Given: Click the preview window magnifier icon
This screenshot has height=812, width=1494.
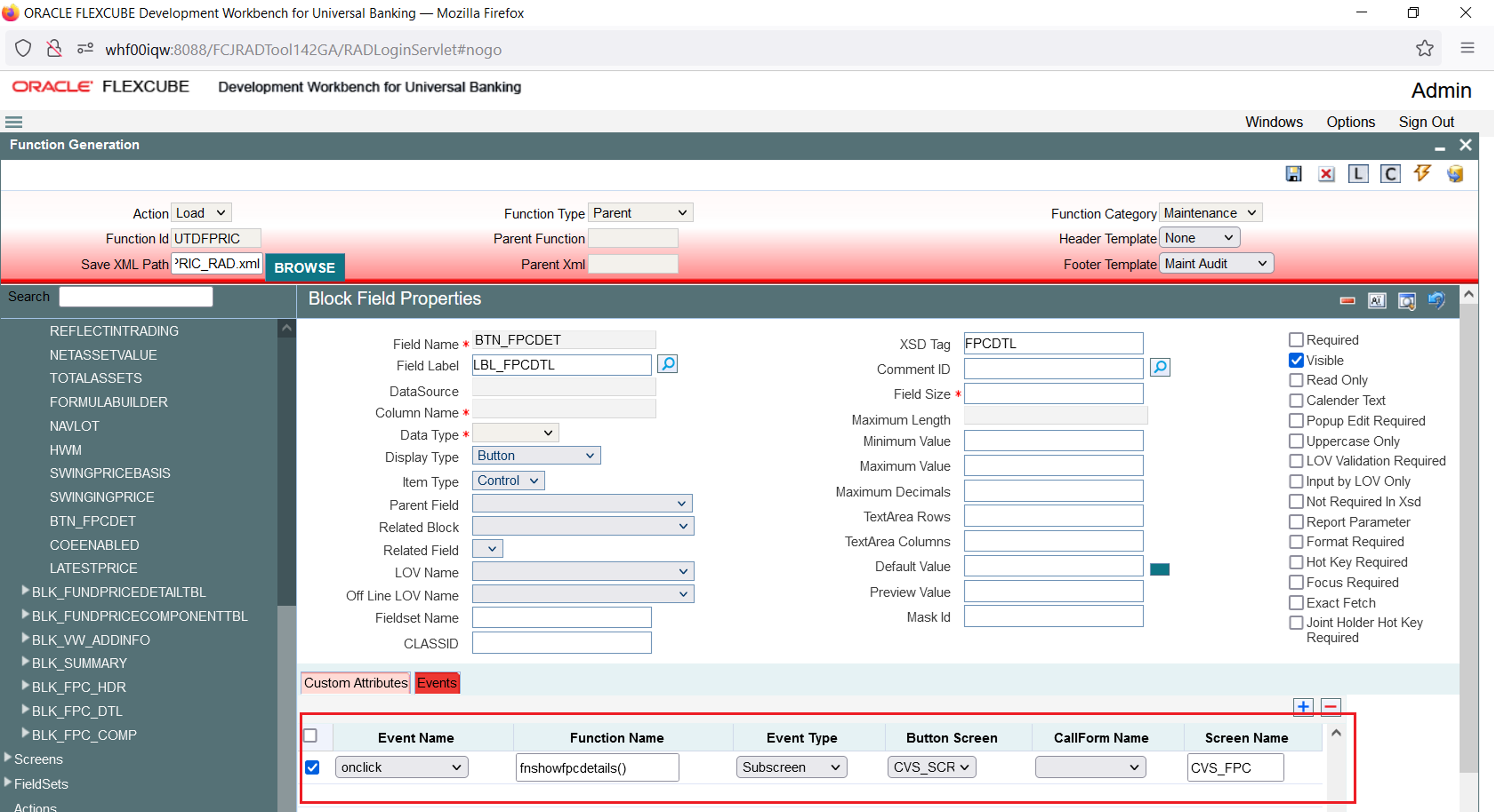Looking at the screenshot, I should 1406,301.
